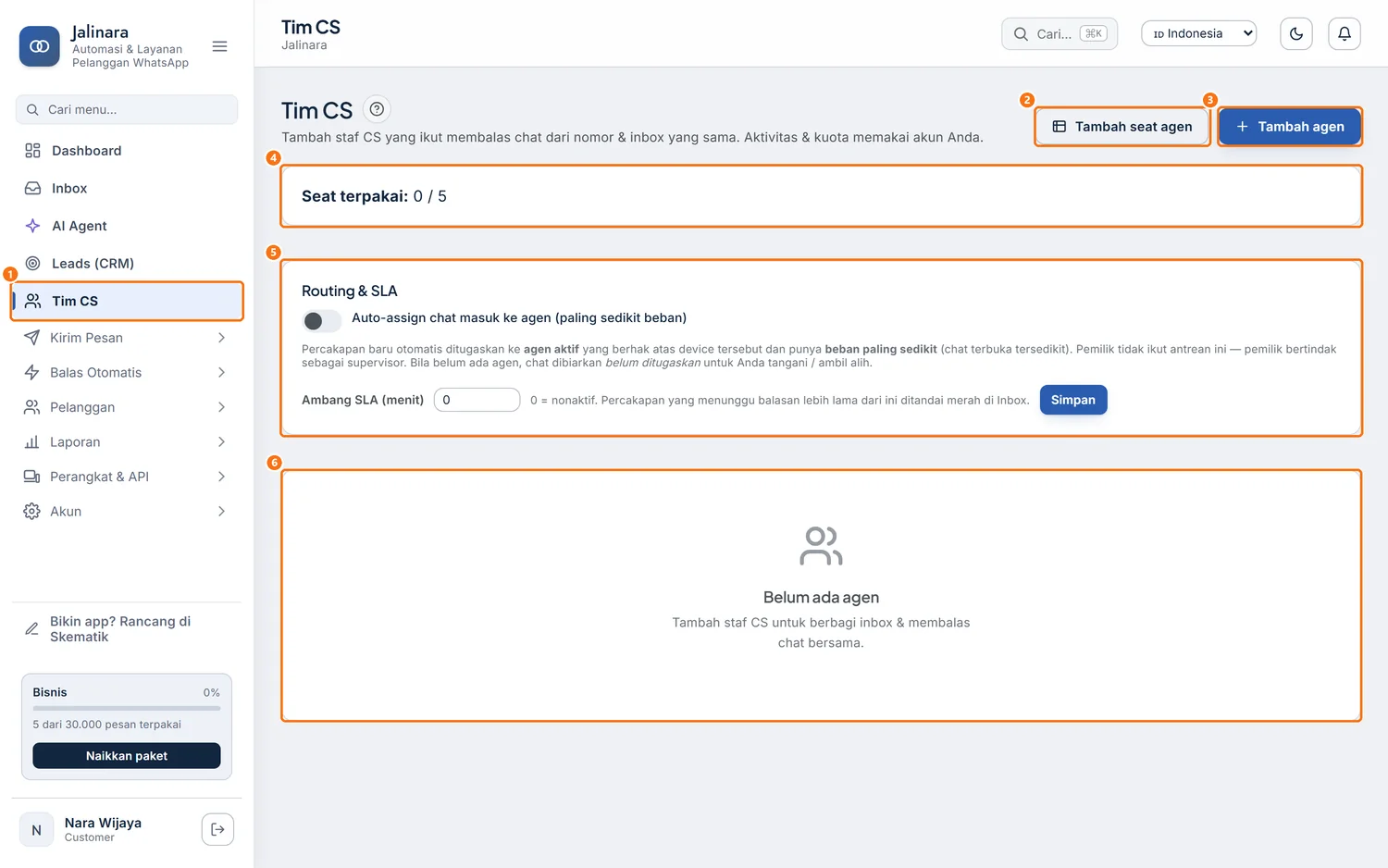Viewport: 1388px width, 868px height.
Task: Click the Tambah seat agen button
Action: coord(1122,127)
